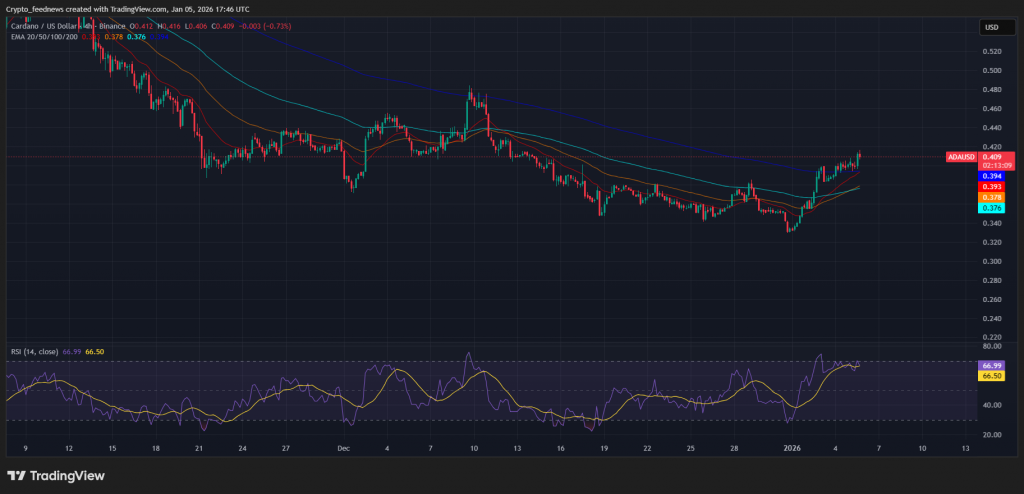
Task: Click the close value C0.409 in legend
Action: point(223,26)
